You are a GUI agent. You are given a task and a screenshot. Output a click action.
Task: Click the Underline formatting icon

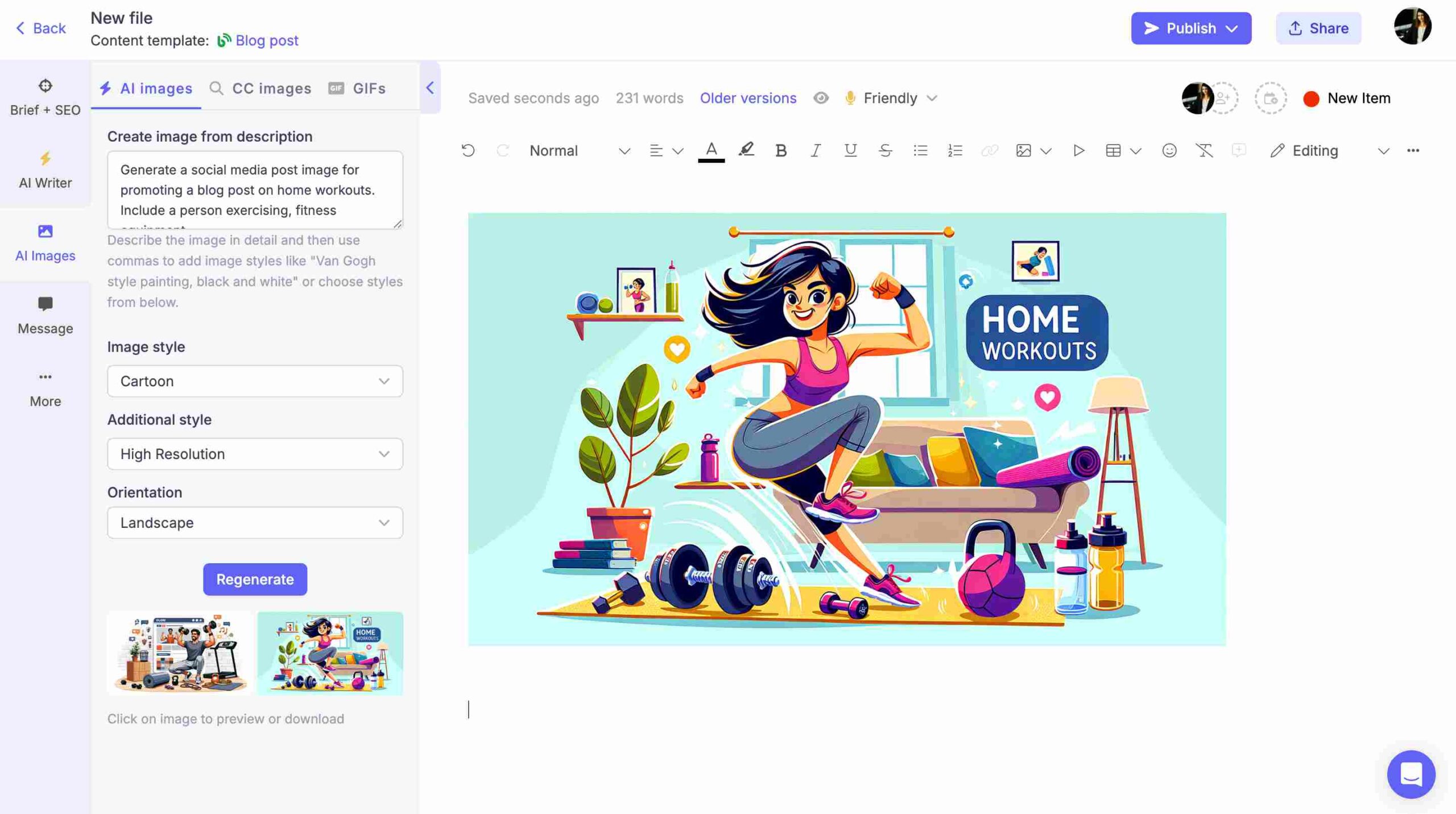(x=849, y=151)
